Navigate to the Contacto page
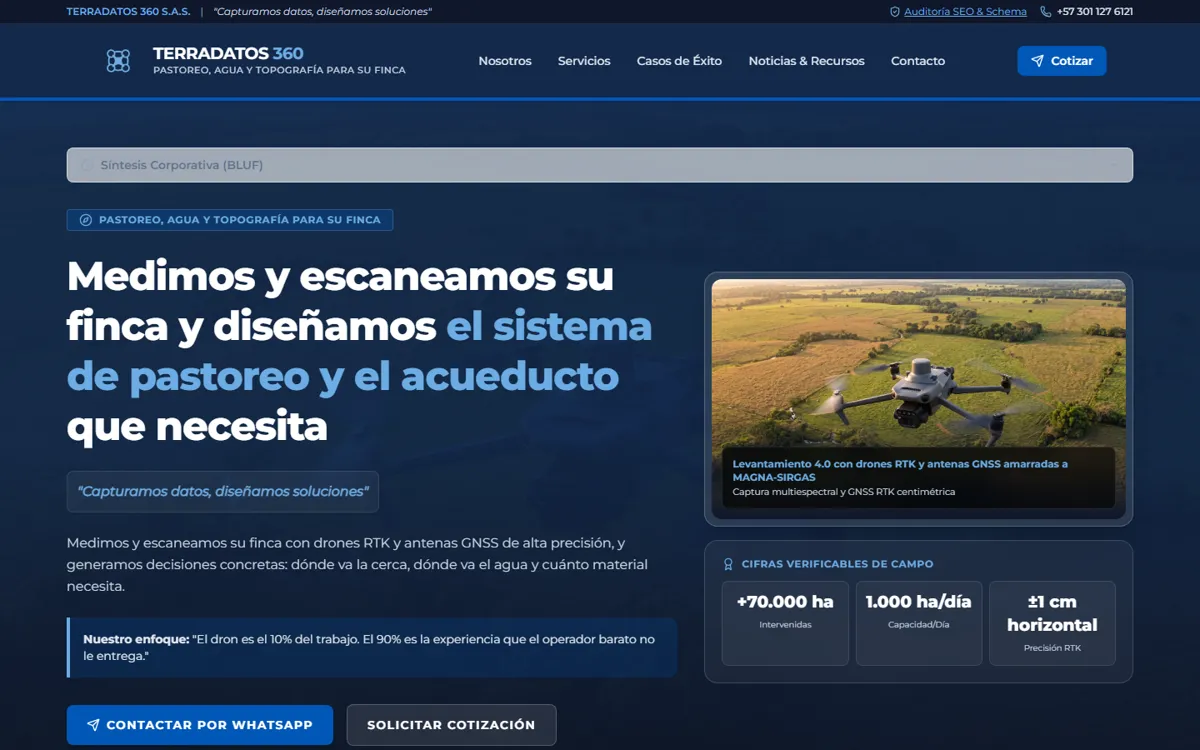This screenshot has width=1200, height=750. coord(918,61)
